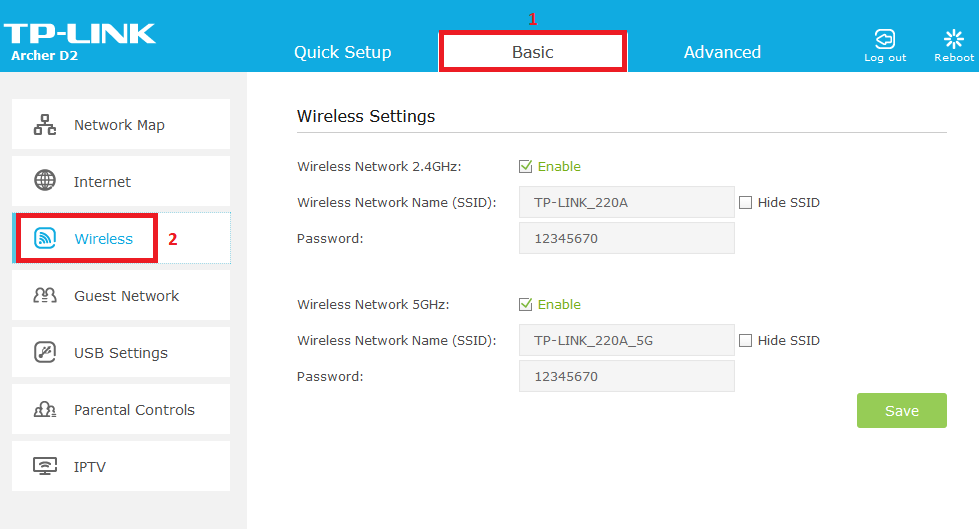Open Parental Controls page
979x529 pixels.
pyautogui.click(x=121, y=409)
